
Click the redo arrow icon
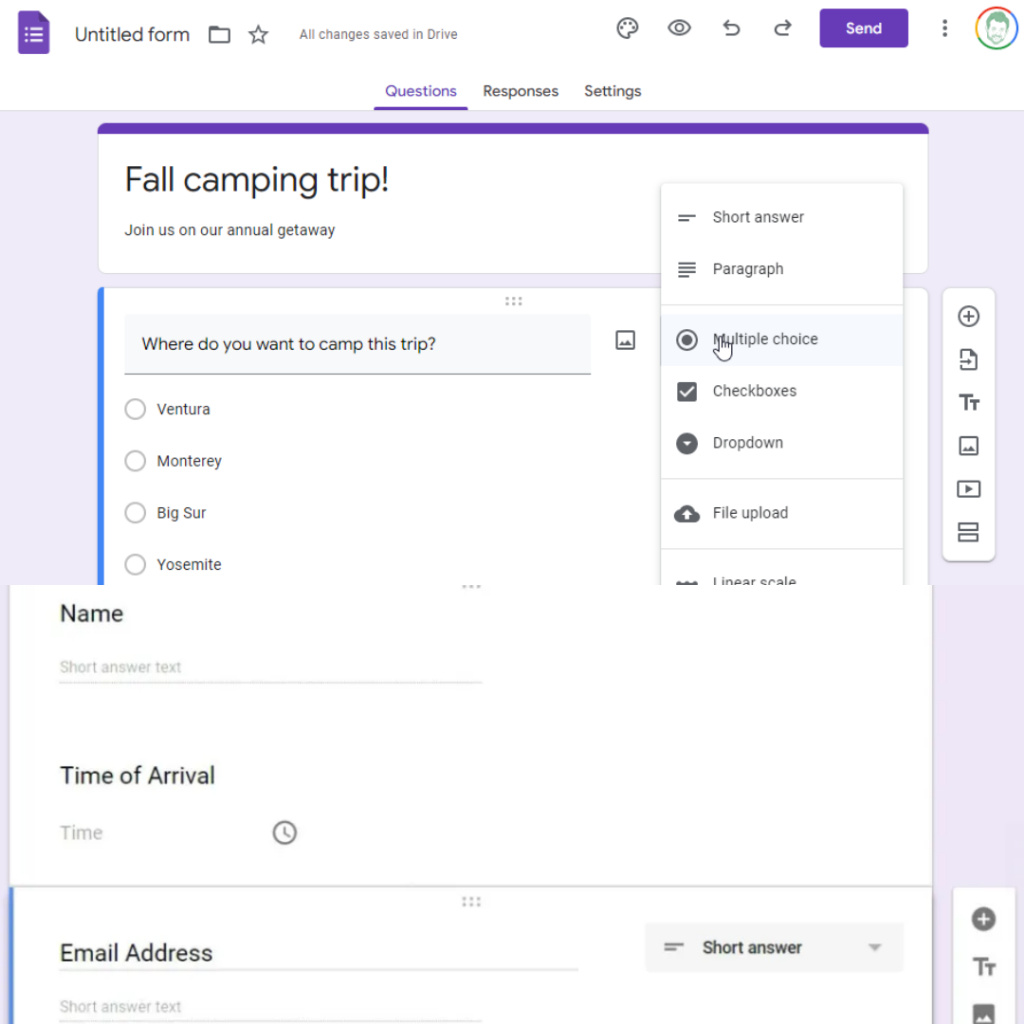pyautogui.click(x=783, y=28)
